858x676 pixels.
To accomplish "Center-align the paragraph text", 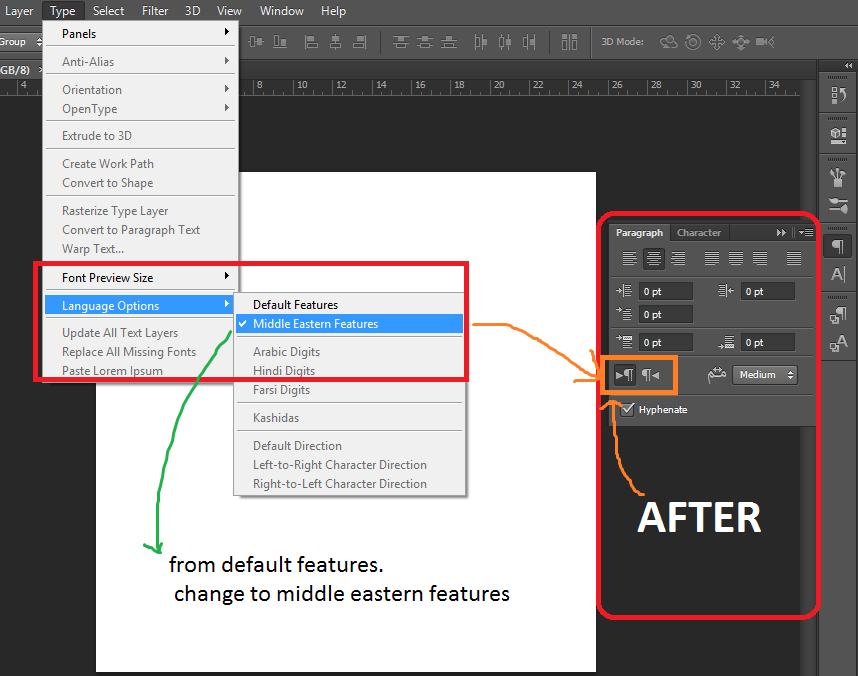I will tap(654, 259).
